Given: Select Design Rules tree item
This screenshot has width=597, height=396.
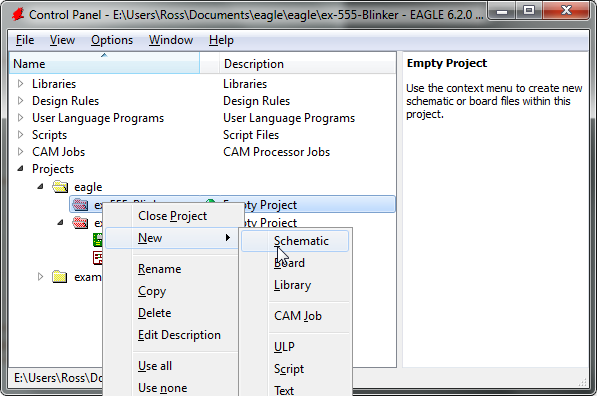Looking at the screenshot, I should tap(65, 101).
